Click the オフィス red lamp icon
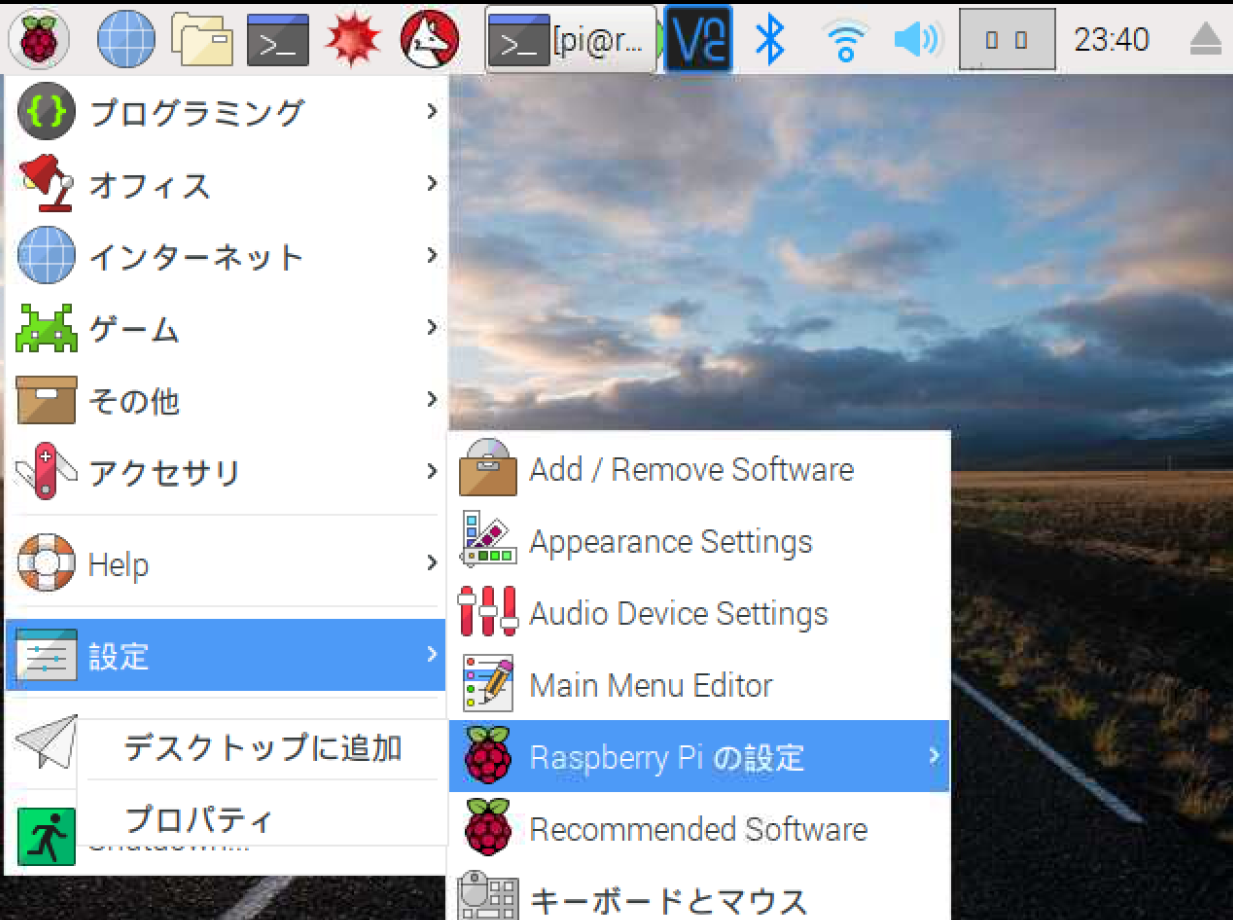 pos(46,184)
